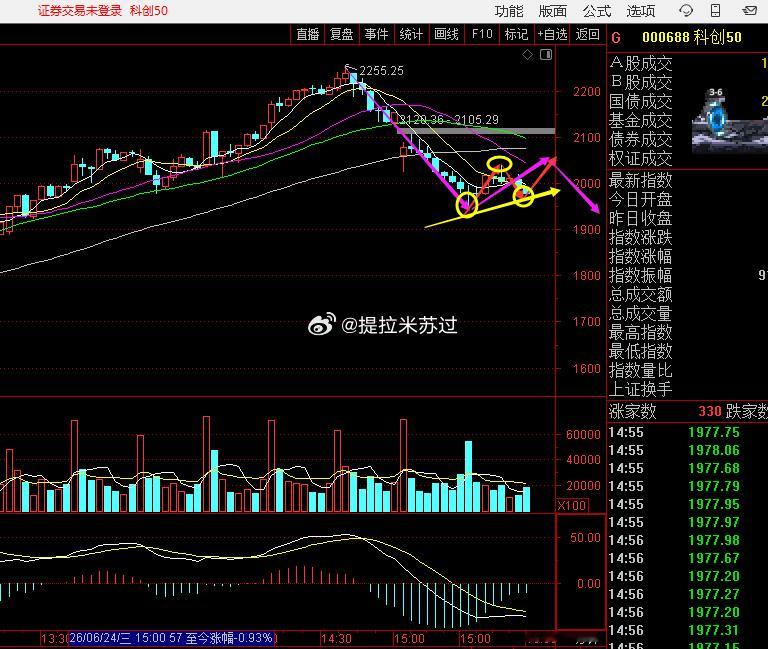This screenshot has width=768, height=649.
Task: Click the customer service headset icon
Action: coord(686,10)
